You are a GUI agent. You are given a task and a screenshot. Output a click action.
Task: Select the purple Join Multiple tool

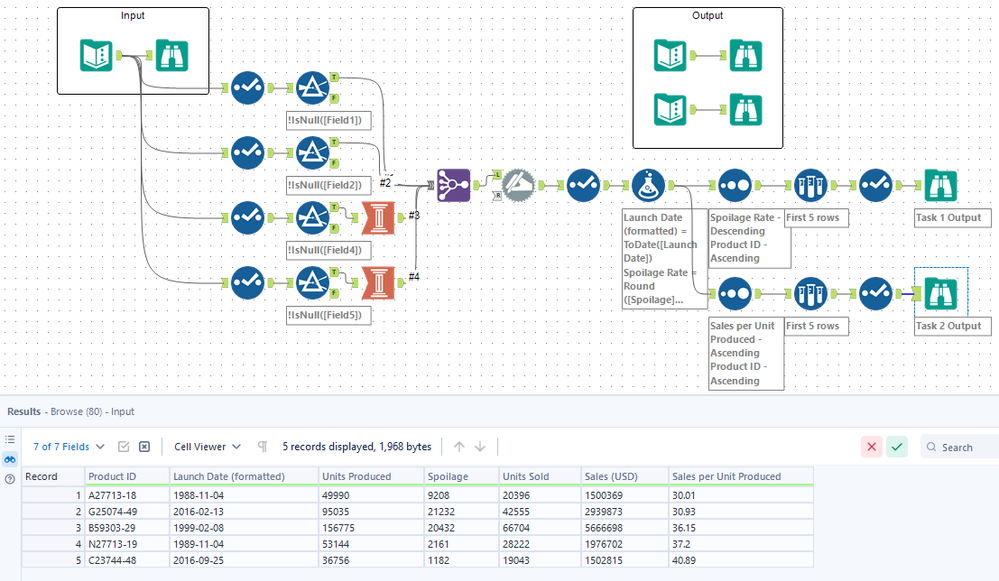454,185
